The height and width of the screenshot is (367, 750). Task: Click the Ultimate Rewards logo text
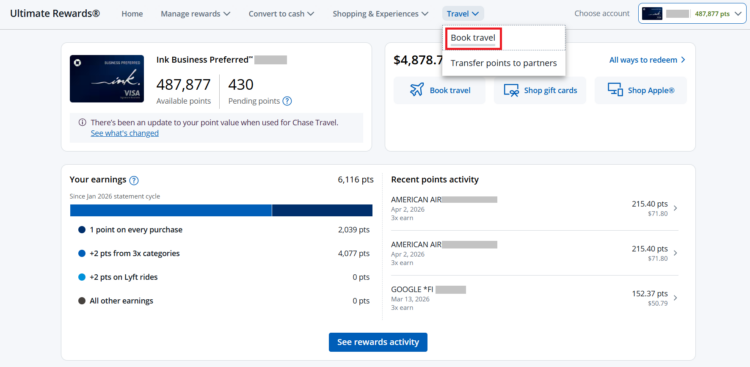(55, 13)
